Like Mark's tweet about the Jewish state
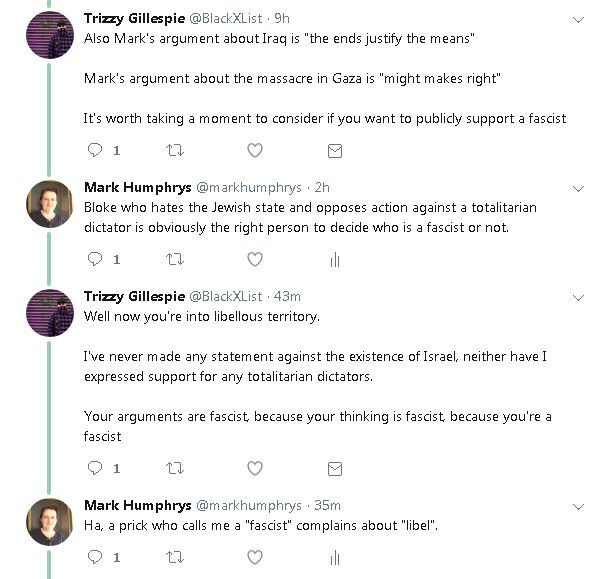The image size is (610, 579). pyautogui.click(x=255, y=259)
